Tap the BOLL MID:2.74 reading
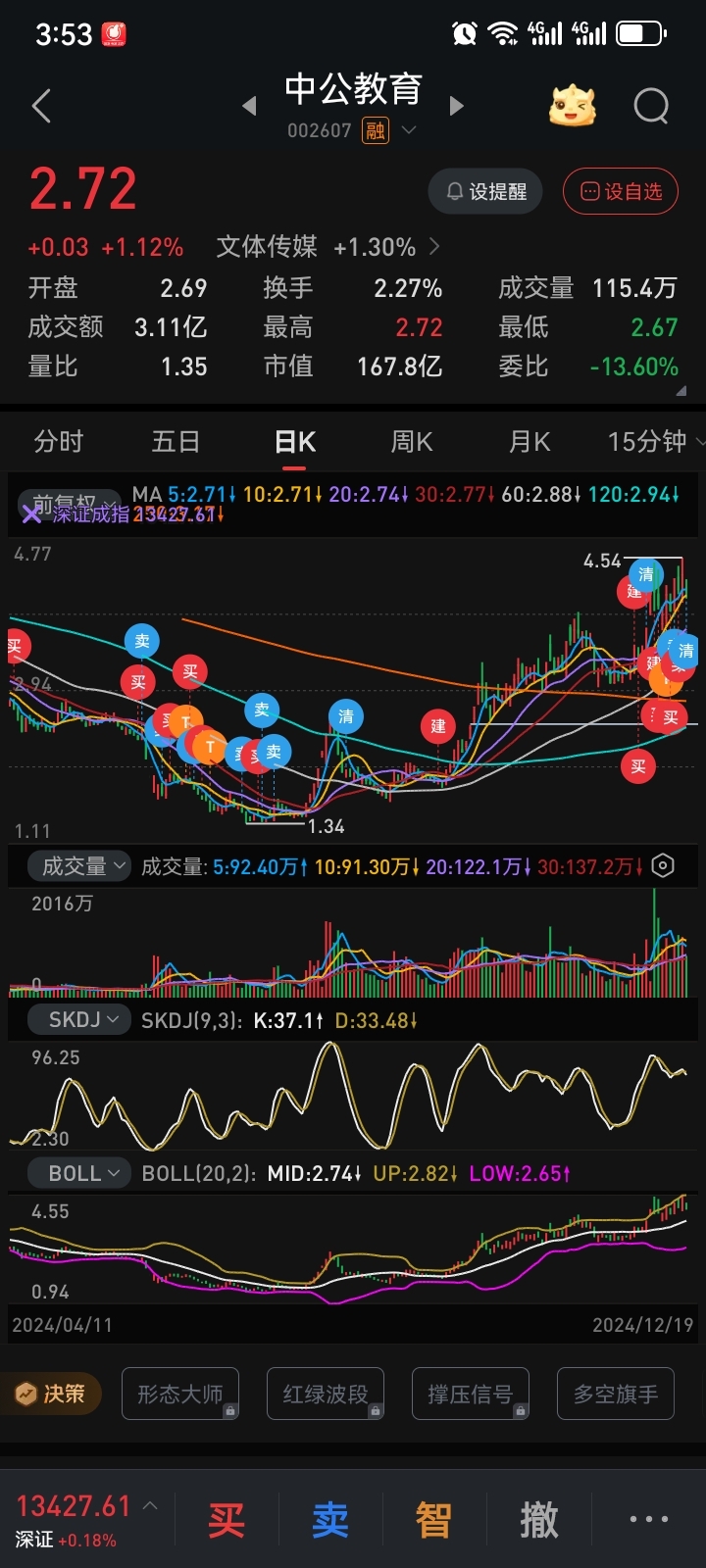This screenshot has width=706, height=1568. point(314,1173)
